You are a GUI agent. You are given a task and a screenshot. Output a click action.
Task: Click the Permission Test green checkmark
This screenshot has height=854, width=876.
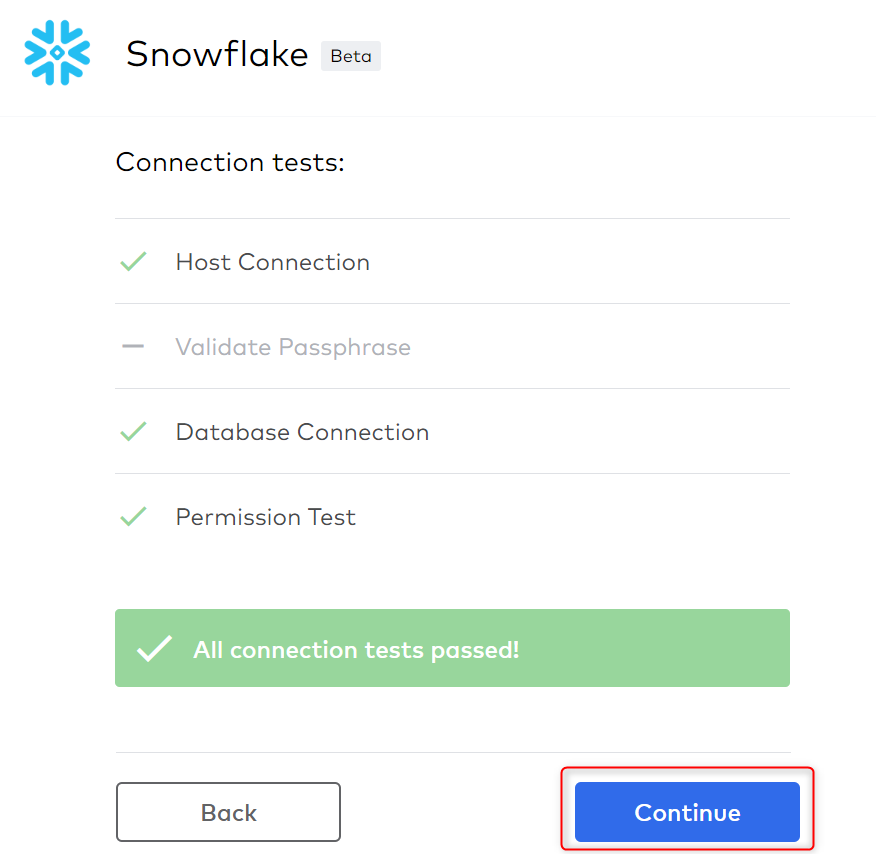(133, 516)
